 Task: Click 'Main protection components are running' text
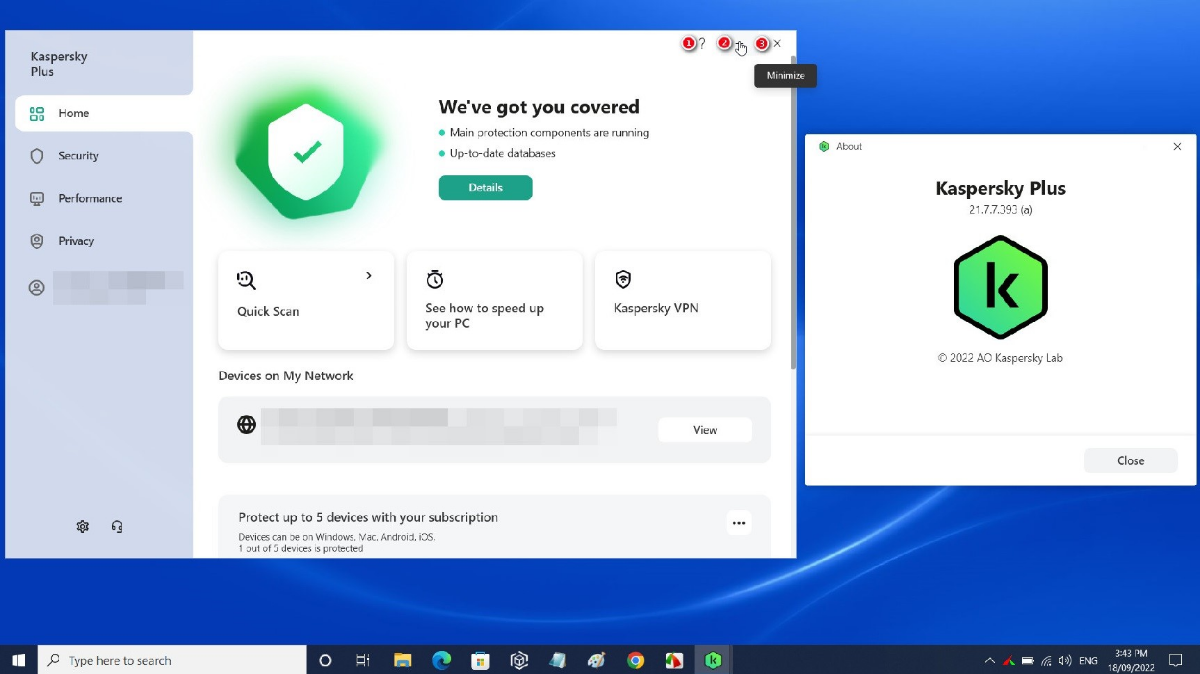pos(549,133)
